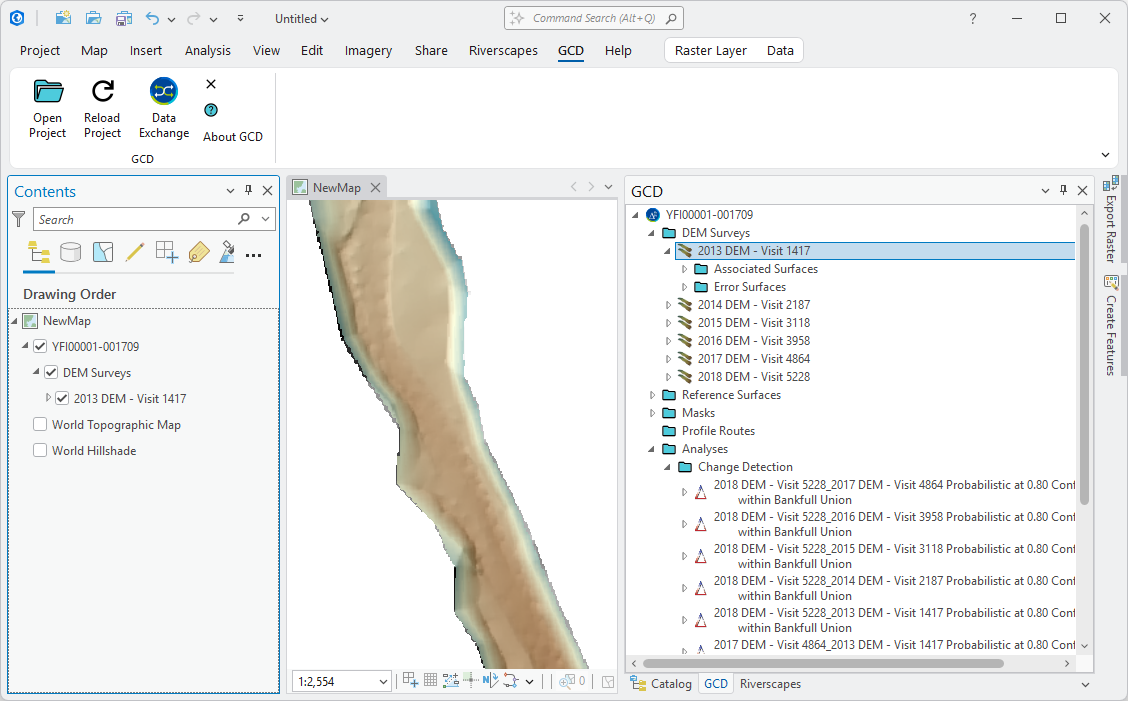Viewport: 1128px width, 701px height.
Task: Click the Reload Project icon
Action: 102,92
